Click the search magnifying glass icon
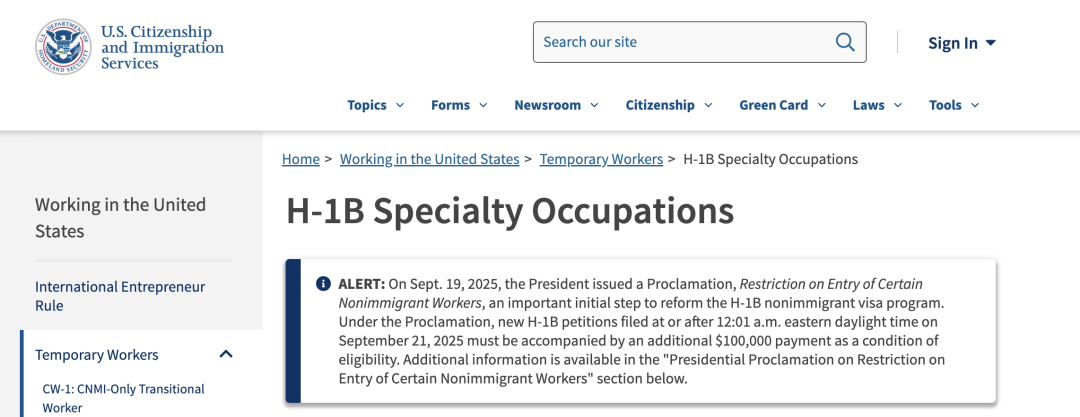This screenshot has height=417, width=1080. tap(845, 42)
